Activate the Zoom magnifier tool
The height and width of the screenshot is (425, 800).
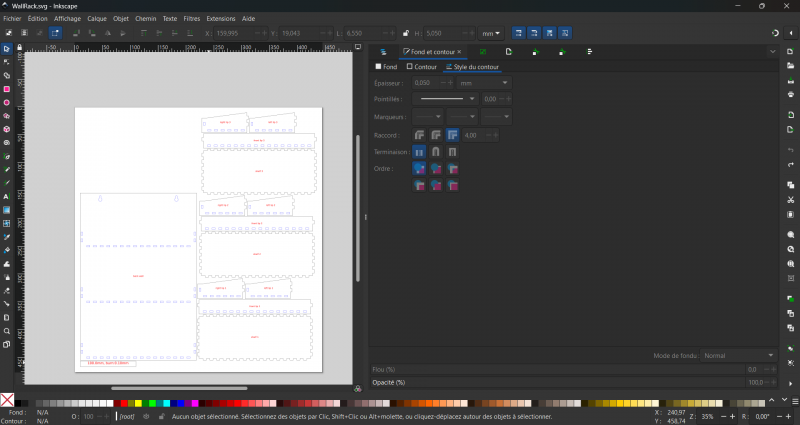click(x=6, y=330)
